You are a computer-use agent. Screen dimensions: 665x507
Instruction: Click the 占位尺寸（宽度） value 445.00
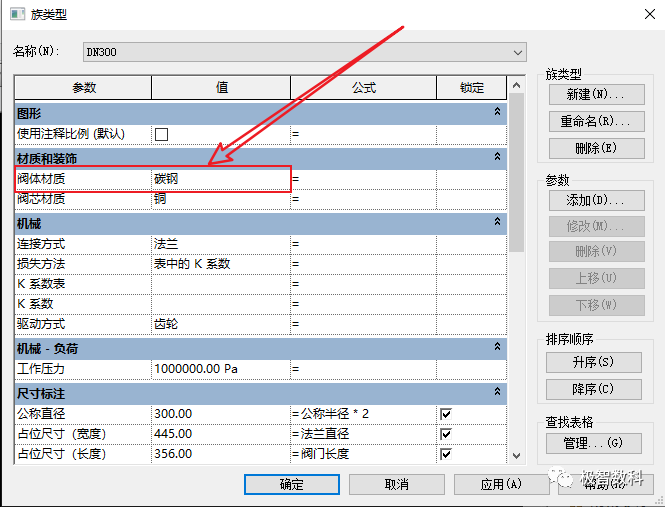(221, 434)
